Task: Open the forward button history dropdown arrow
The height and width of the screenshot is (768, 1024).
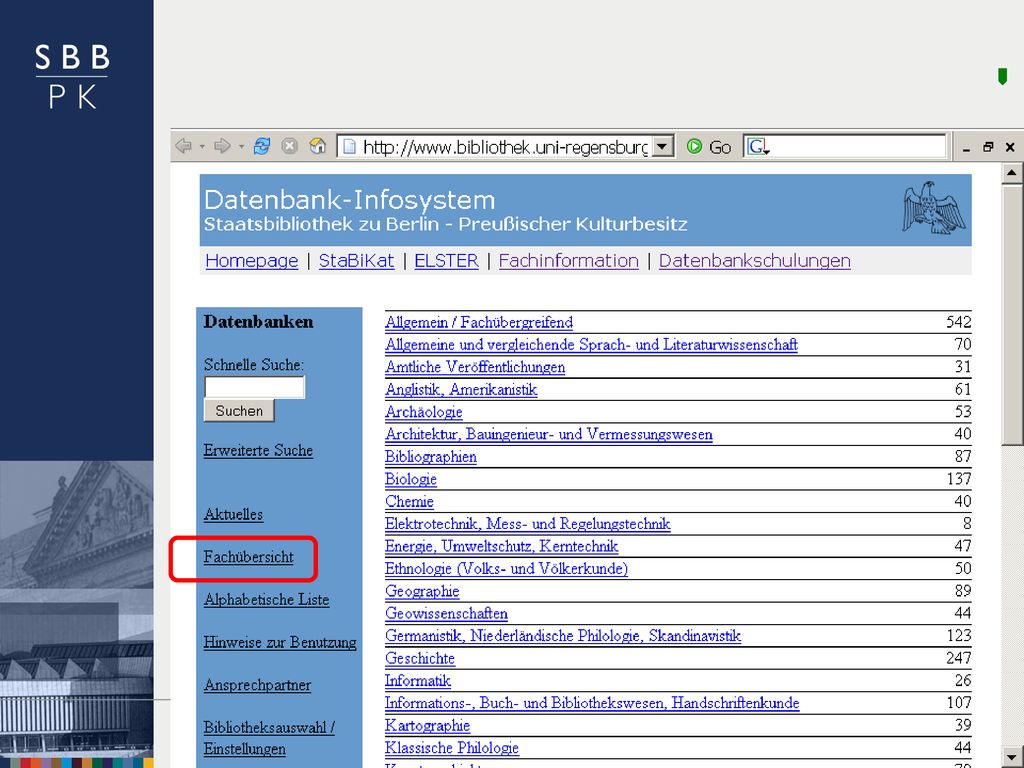Action: pos(241,146)
